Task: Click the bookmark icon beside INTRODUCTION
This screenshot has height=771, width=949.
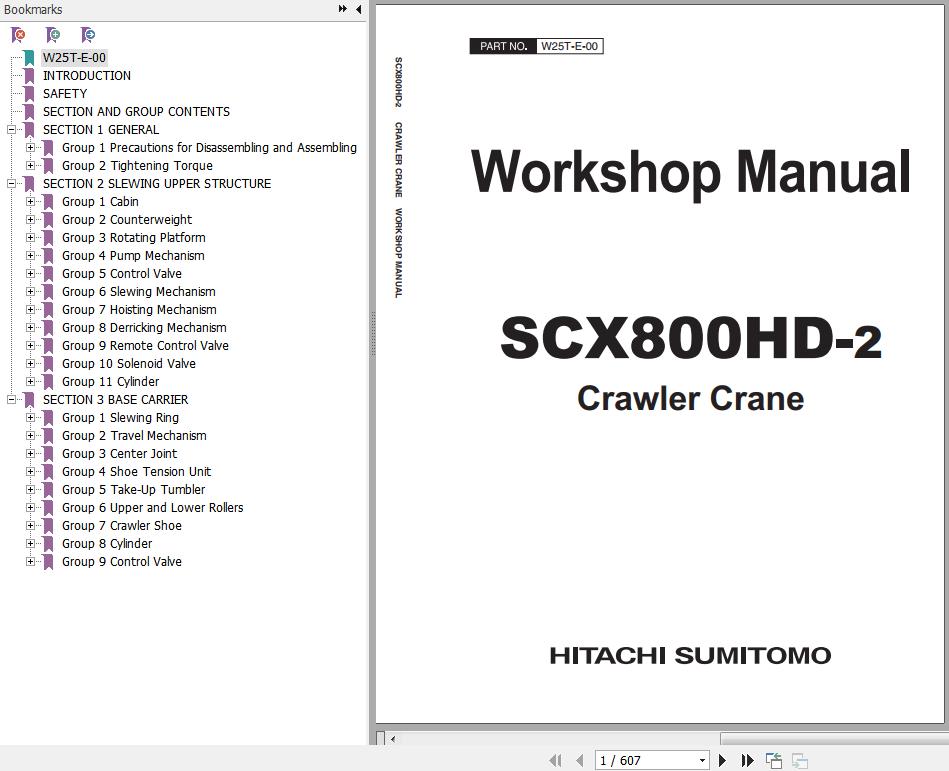Action: coord(29,76)
